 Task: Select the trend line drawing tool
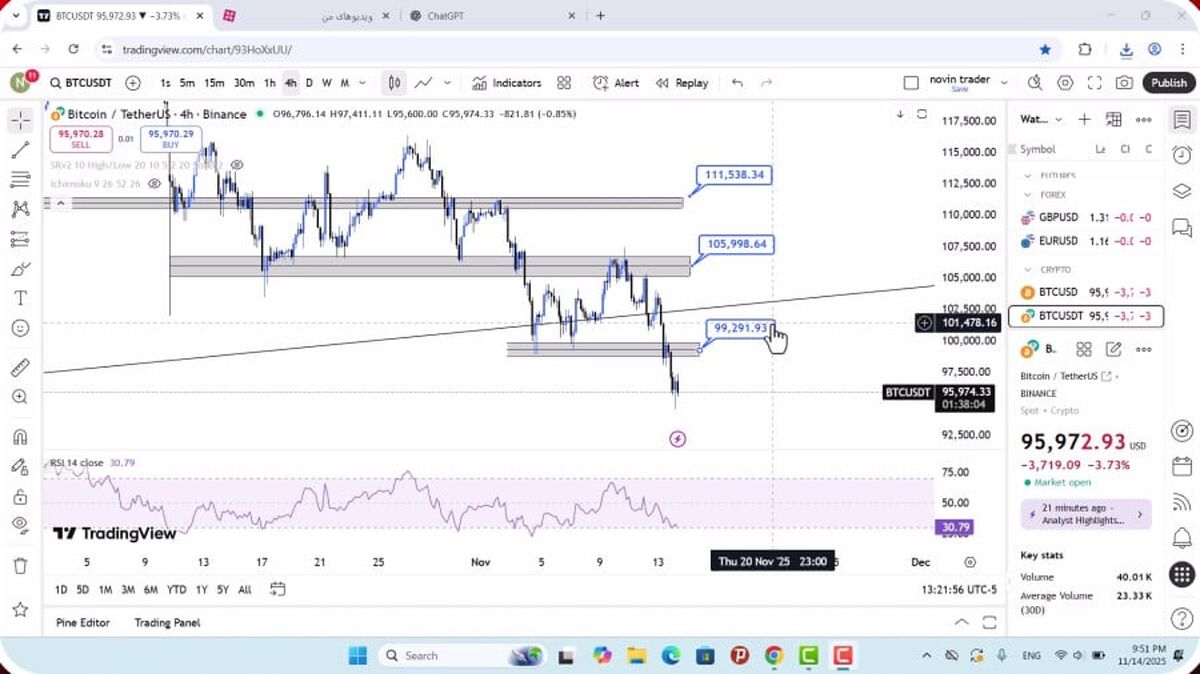(20, 150)
